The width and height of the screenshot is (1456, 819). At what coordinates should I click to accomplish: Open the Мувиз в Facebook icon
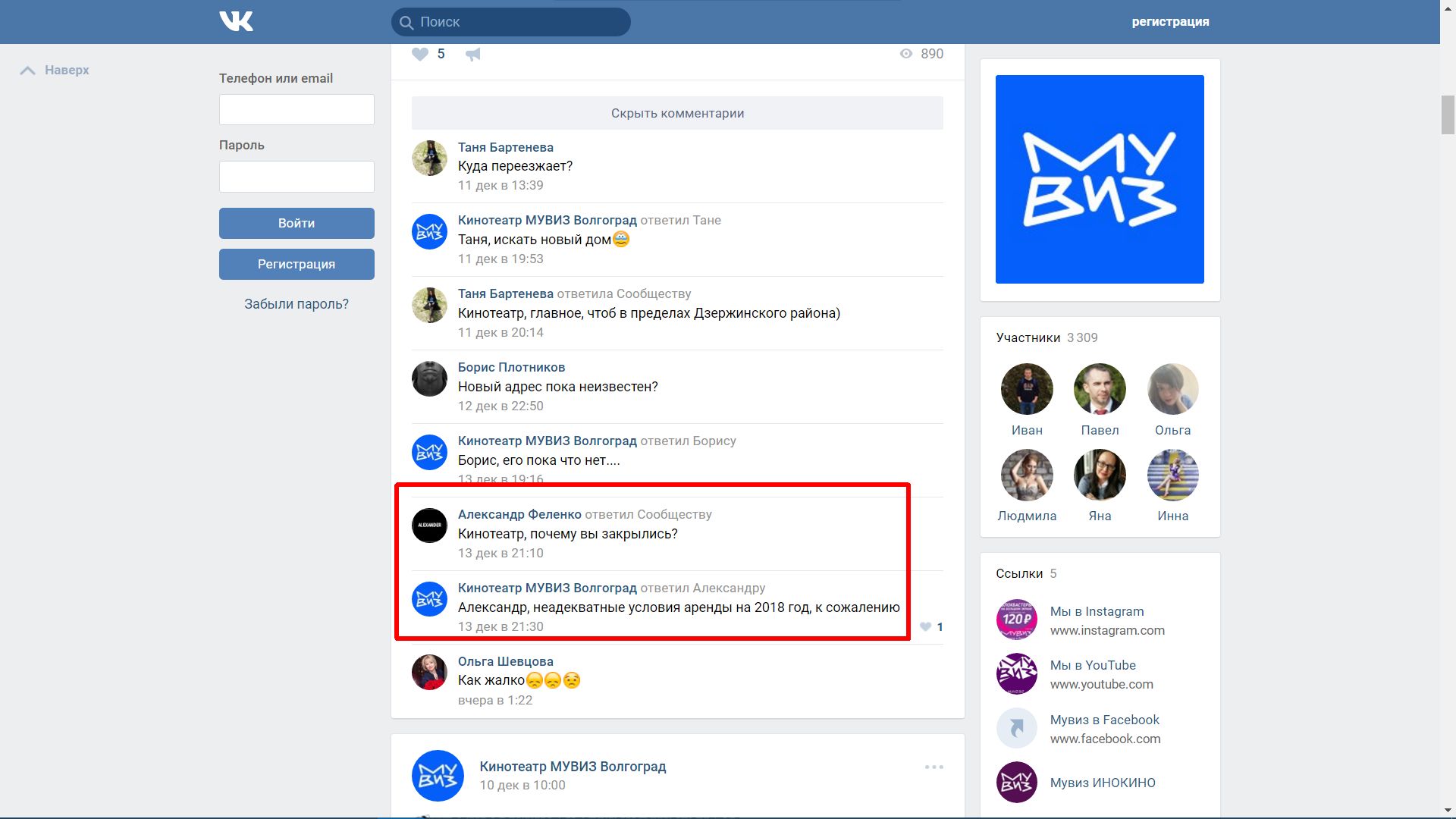pyautogui.click(x=1016, y=729)
